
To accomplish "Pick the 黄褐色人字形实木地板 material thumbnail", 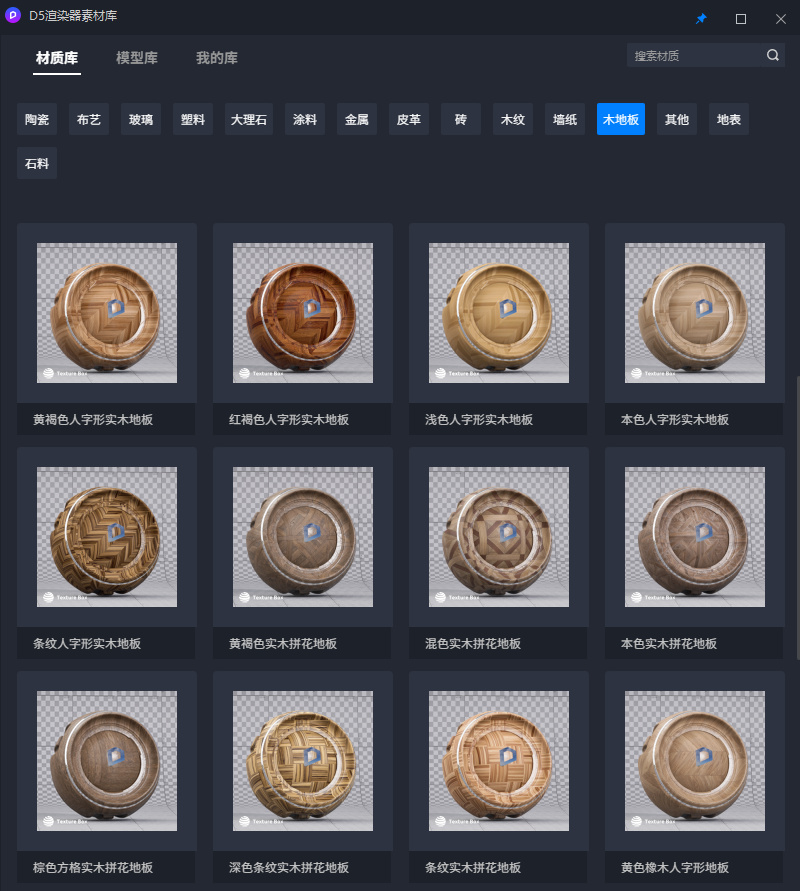I will [107, 313].
